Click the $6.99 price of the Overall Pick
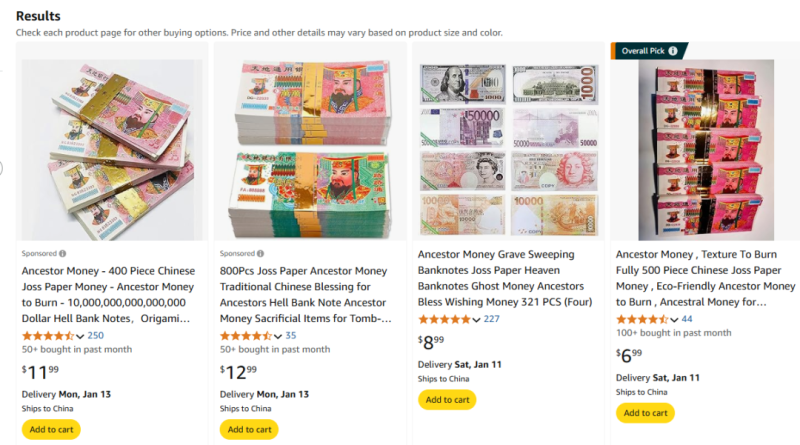The width and height of the screenshot is (800, 445). pos(630,355)
